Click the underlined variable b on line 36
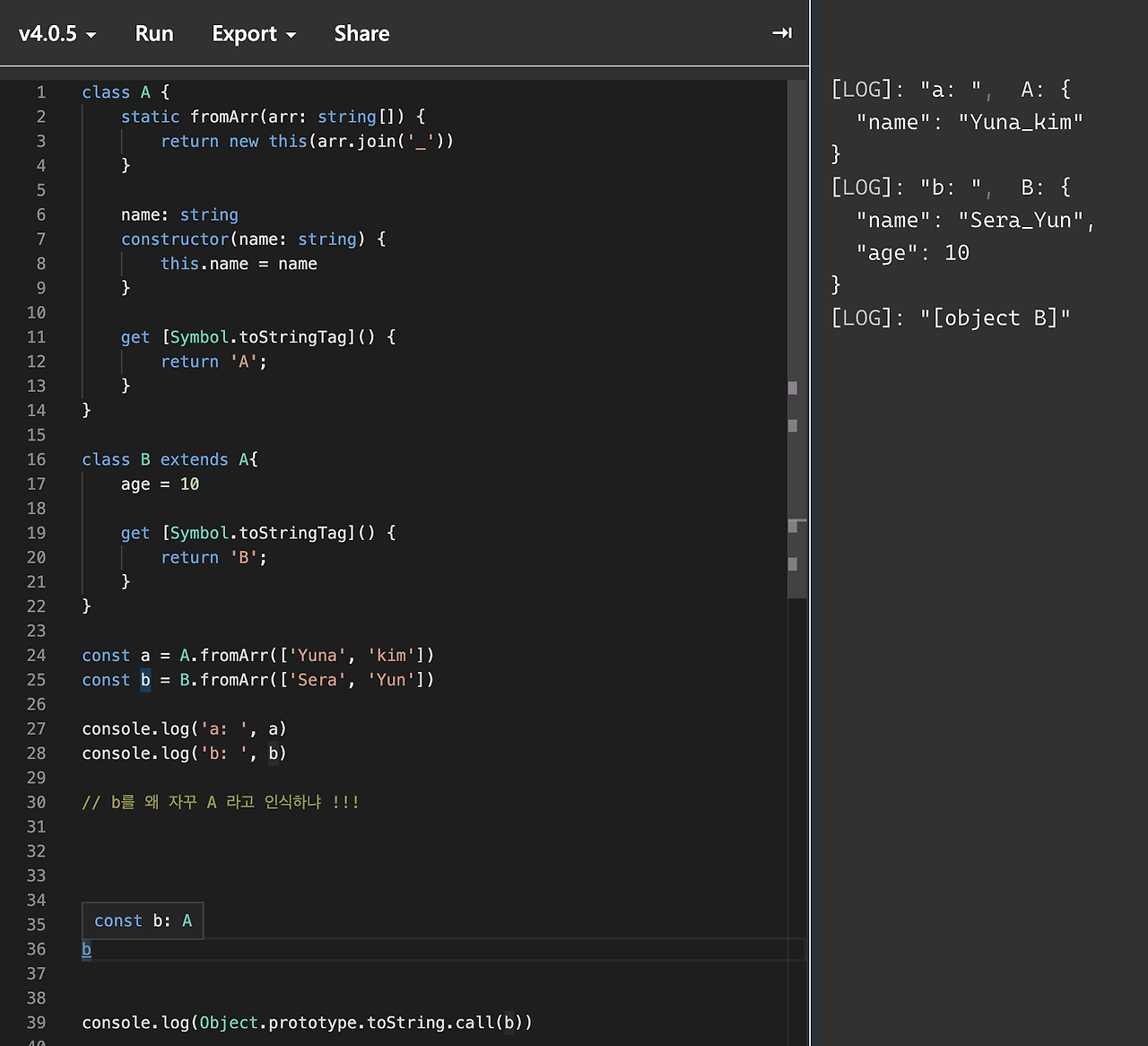The width and height of the screenshot is (1148, 1046). click(86, 949)
